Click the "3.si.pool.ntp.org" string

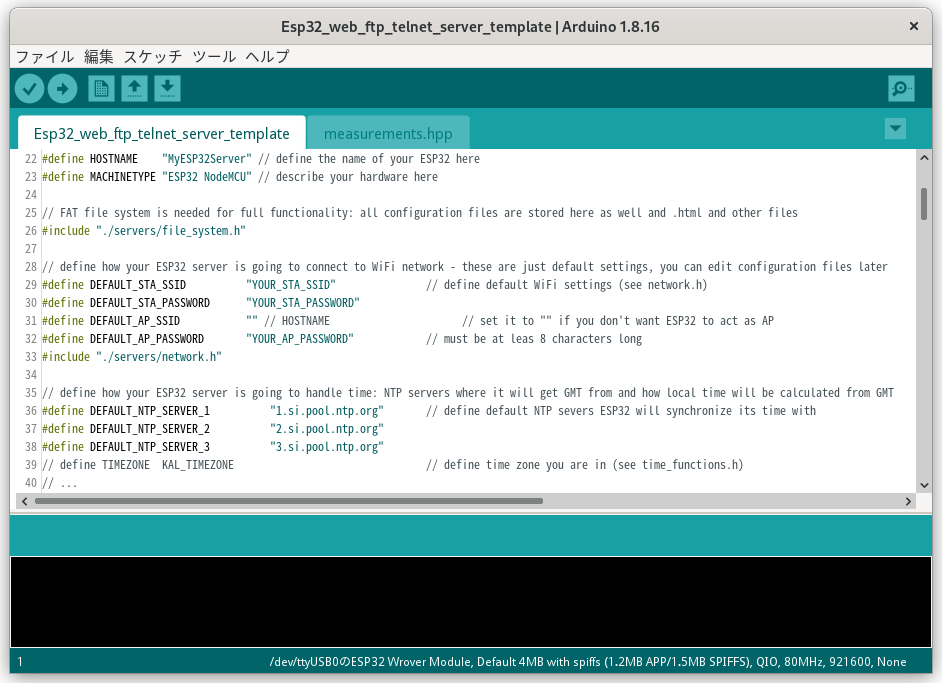(x=327, y=448)
